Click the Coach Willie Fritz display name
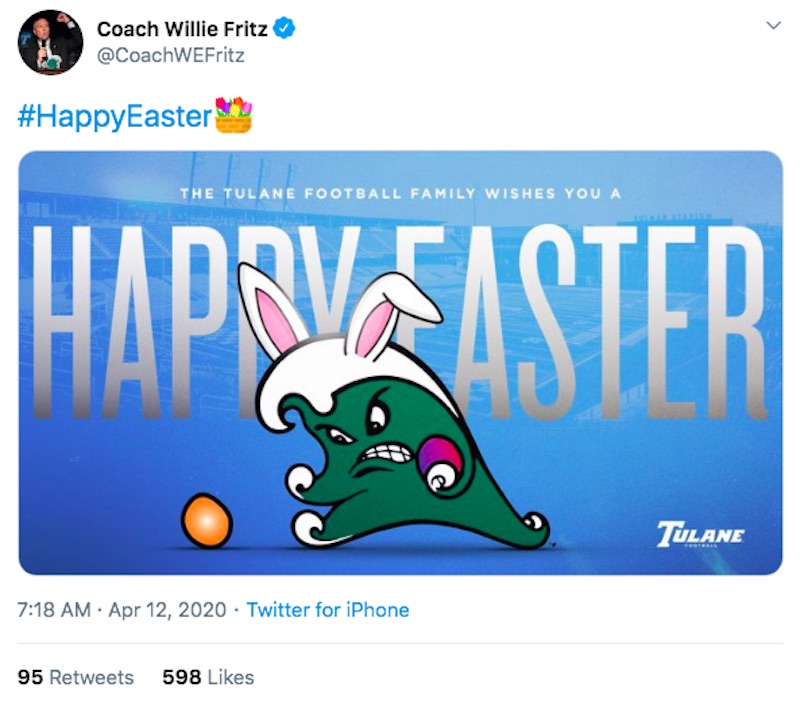 182,29
